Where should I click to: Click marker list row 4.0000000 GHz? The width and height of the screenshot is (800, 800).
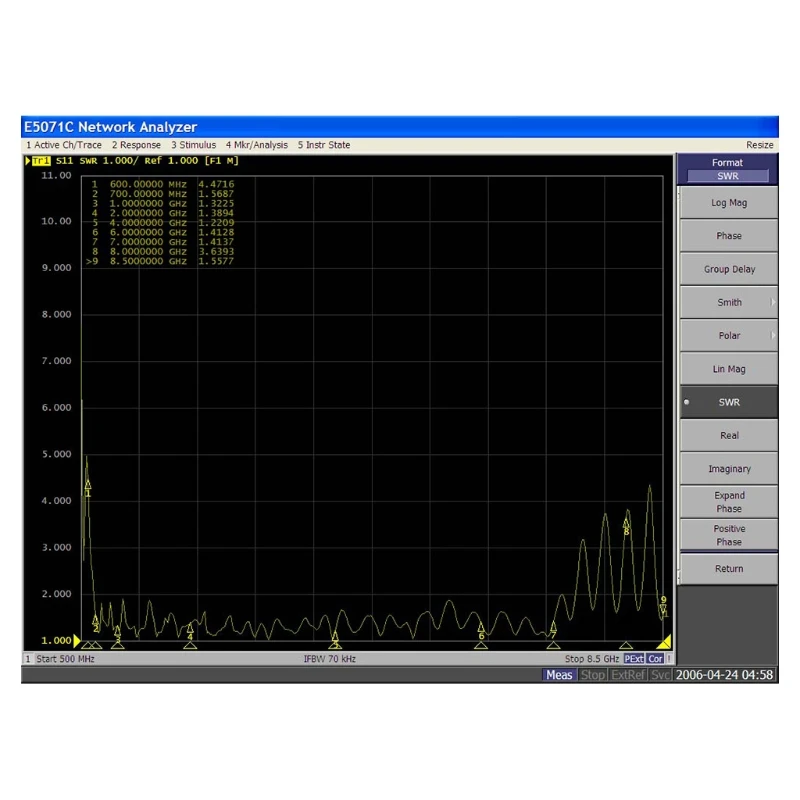tap(162, 223)
